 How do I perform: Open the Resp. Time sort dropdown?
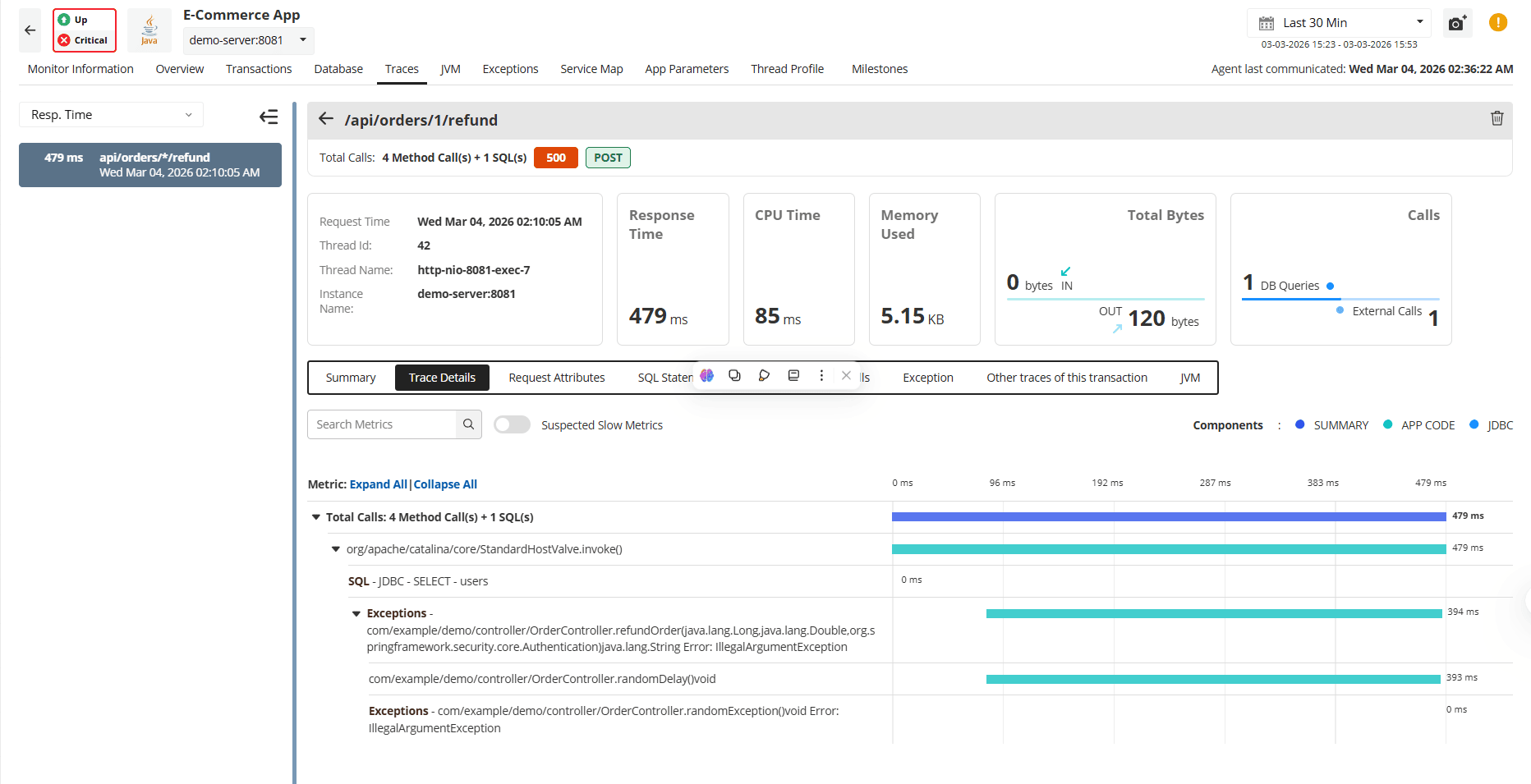tap(111, 115)
